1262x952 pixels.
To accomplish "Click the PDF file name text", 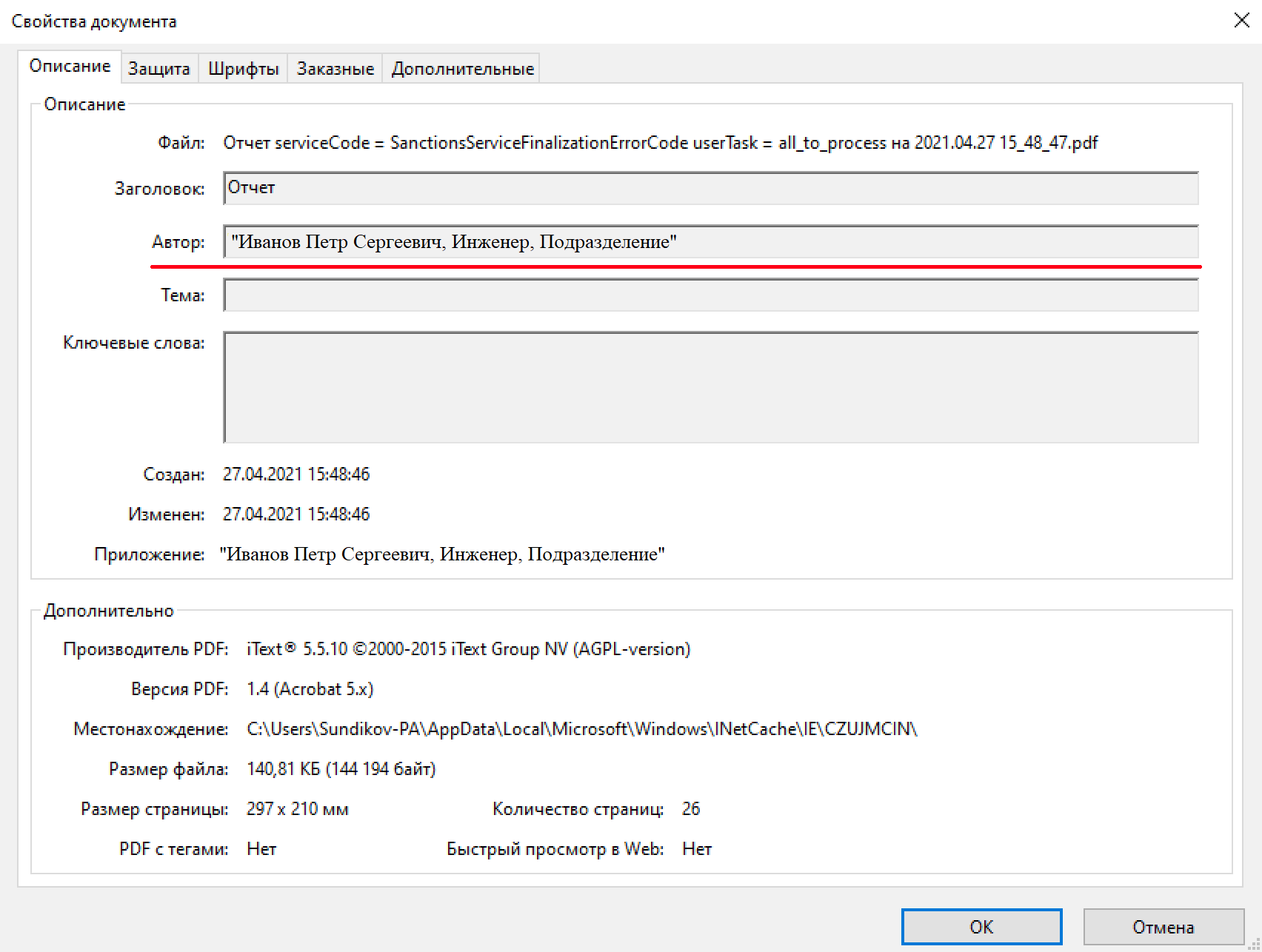I will click(x=659, y=143).
